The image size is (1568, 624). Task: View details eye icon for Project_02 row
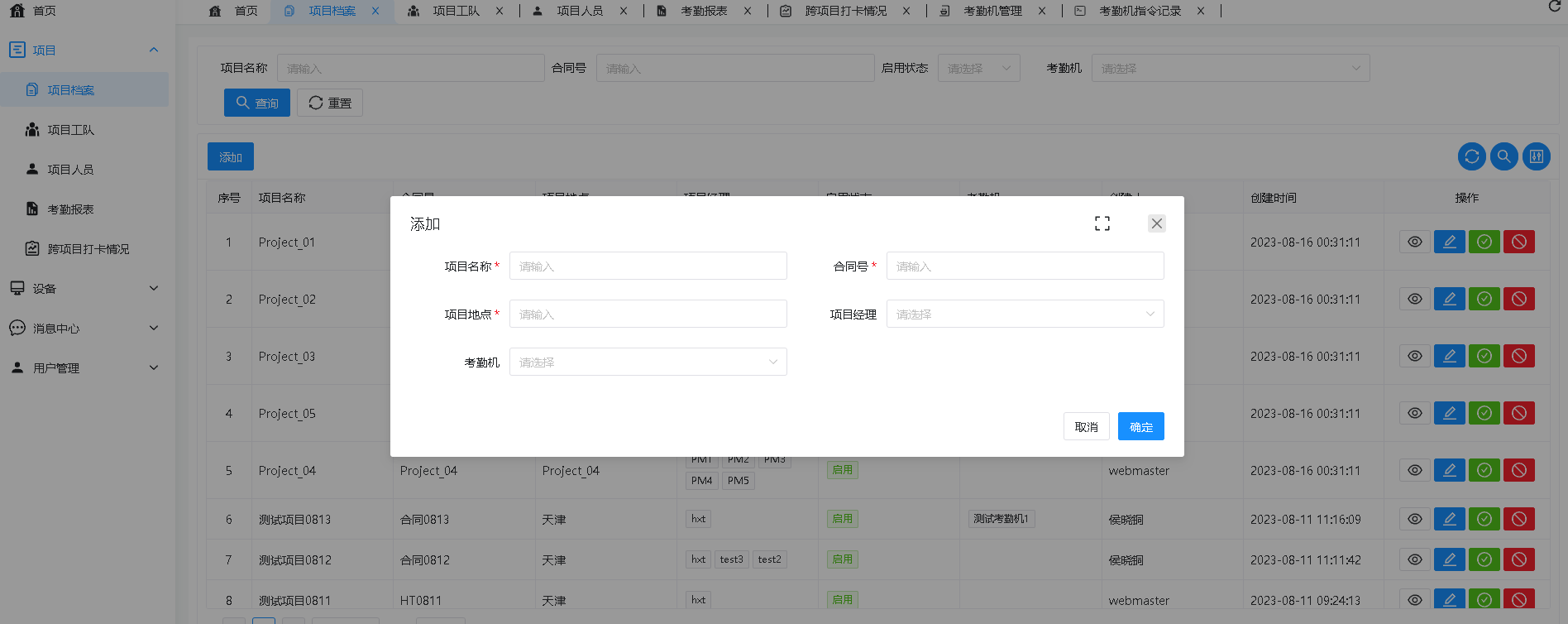(x=1415, y=299)
